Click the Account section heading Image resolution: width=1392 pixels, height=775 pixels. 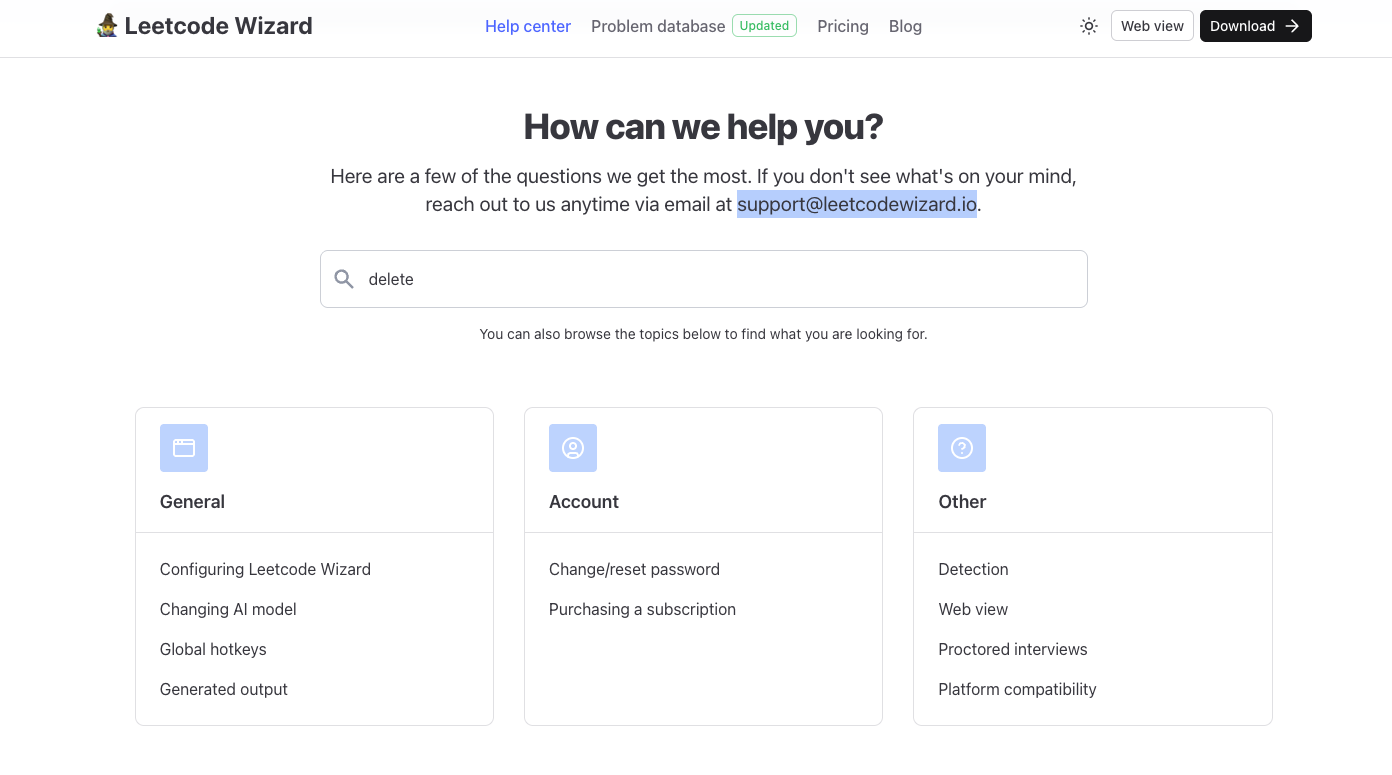click(x=584, y=502)
